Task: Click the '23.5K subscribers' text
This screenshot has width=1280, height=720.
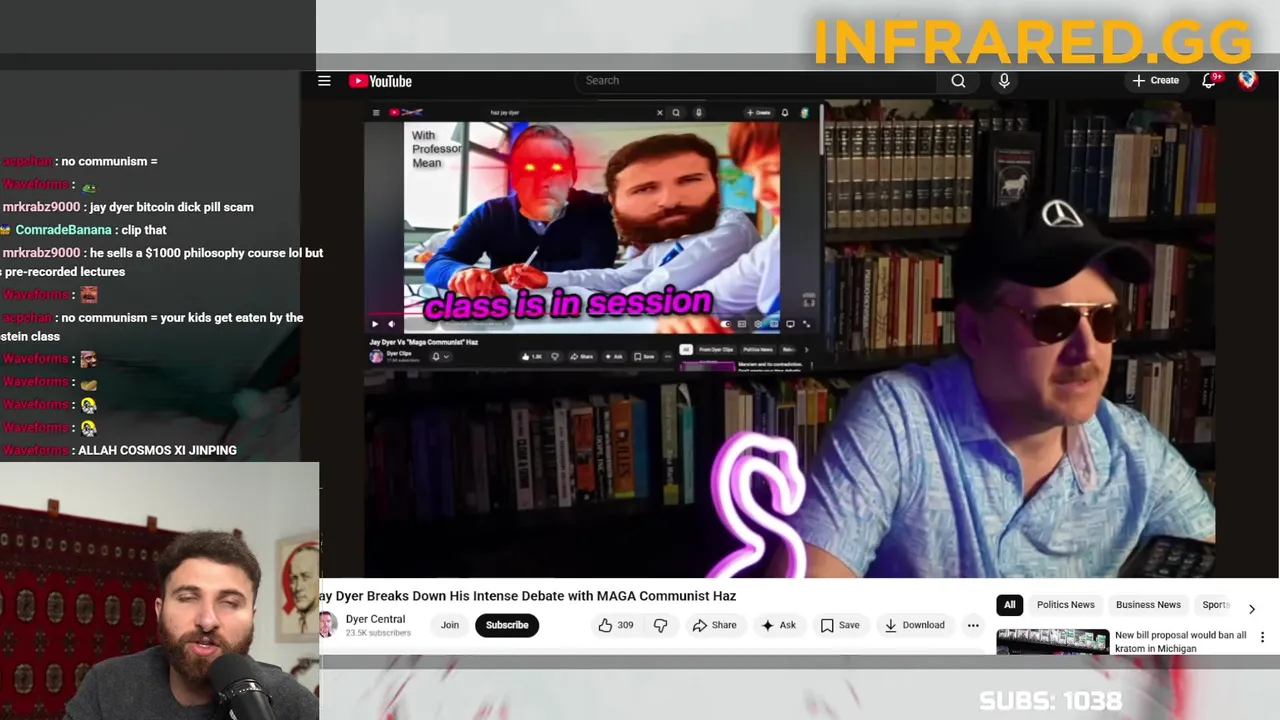Action: [378, 633]
